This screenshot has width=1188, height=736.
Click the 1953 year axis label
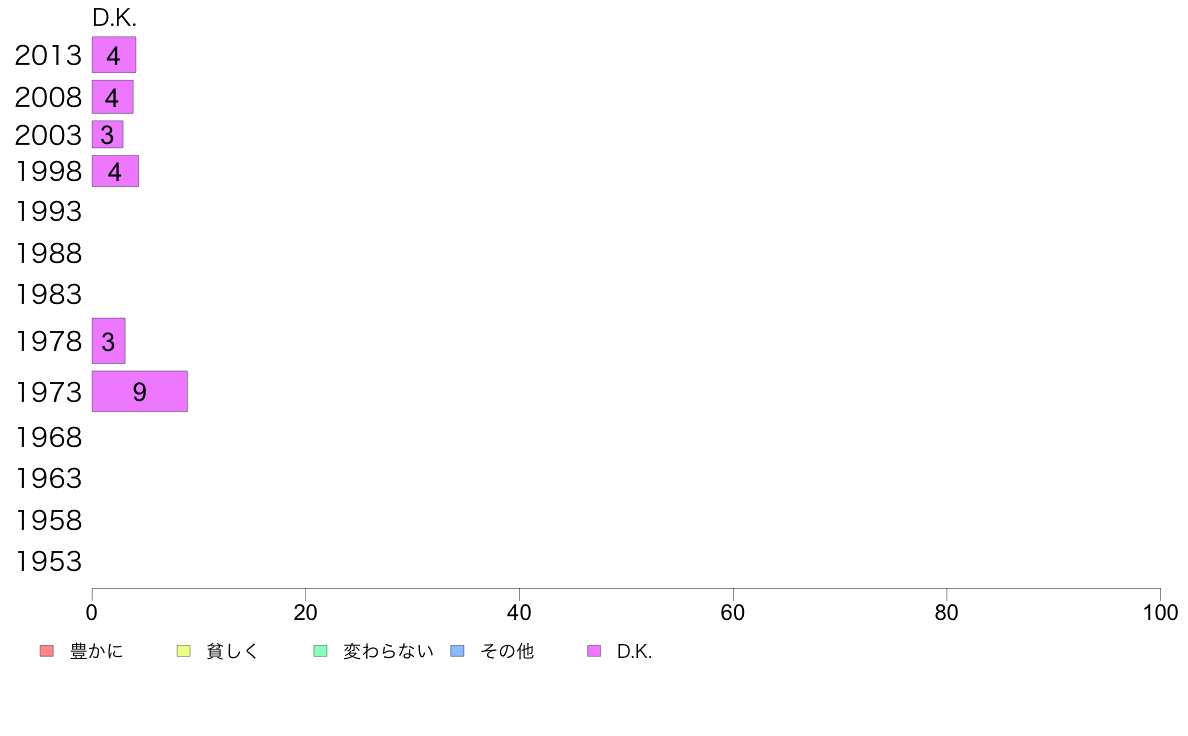pos(48,562)
